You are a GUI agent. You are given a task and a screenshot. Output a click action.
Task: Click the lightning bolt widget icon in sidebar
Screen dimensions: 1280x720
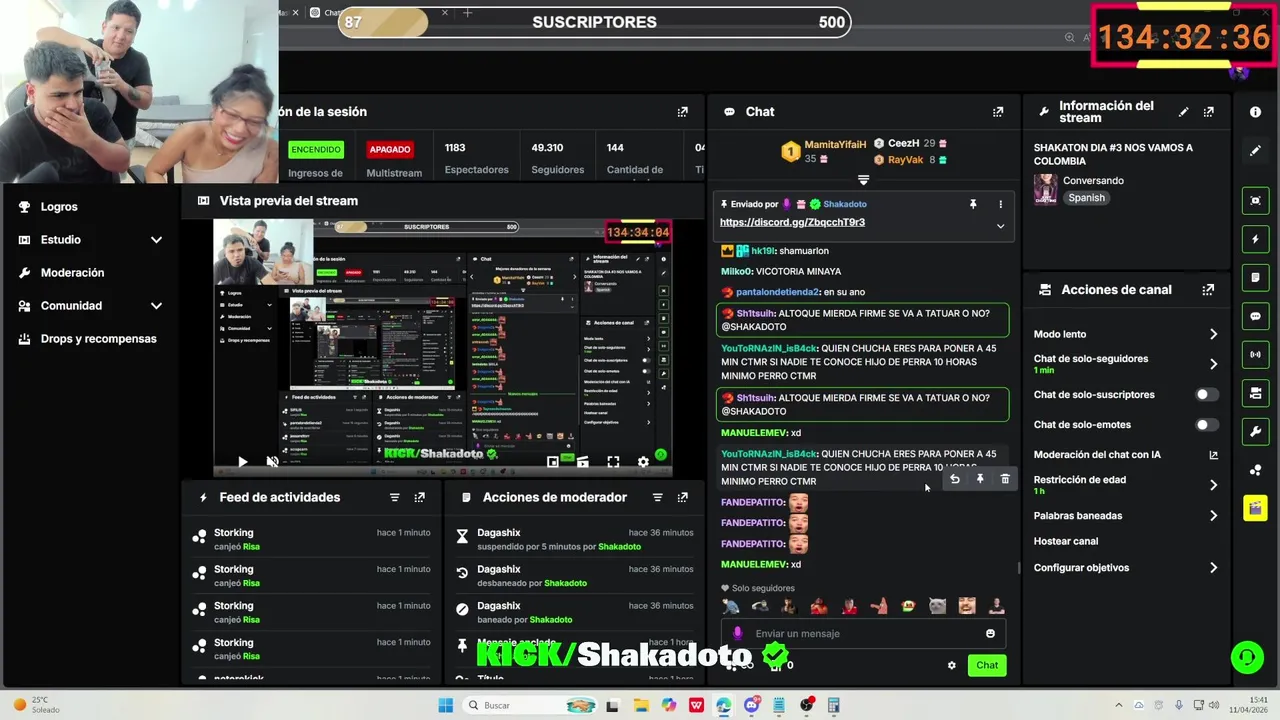[x=1255, y=240]
